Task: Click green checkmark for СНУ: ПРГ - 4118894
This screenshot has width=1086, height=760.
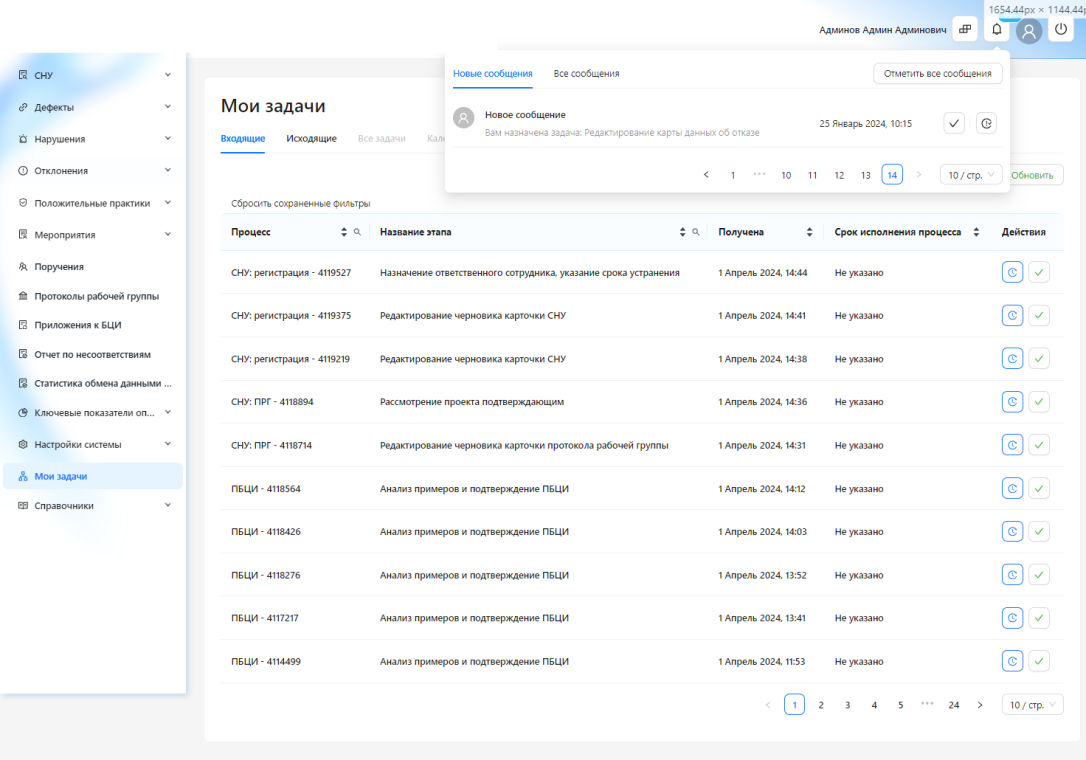Action: pos(1039,402)
